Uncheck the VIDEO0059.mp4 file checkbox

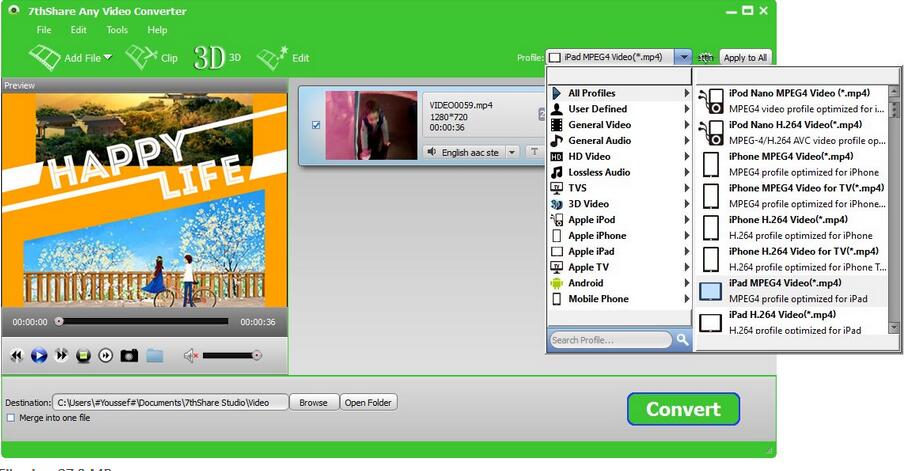(x=316, y=125)
